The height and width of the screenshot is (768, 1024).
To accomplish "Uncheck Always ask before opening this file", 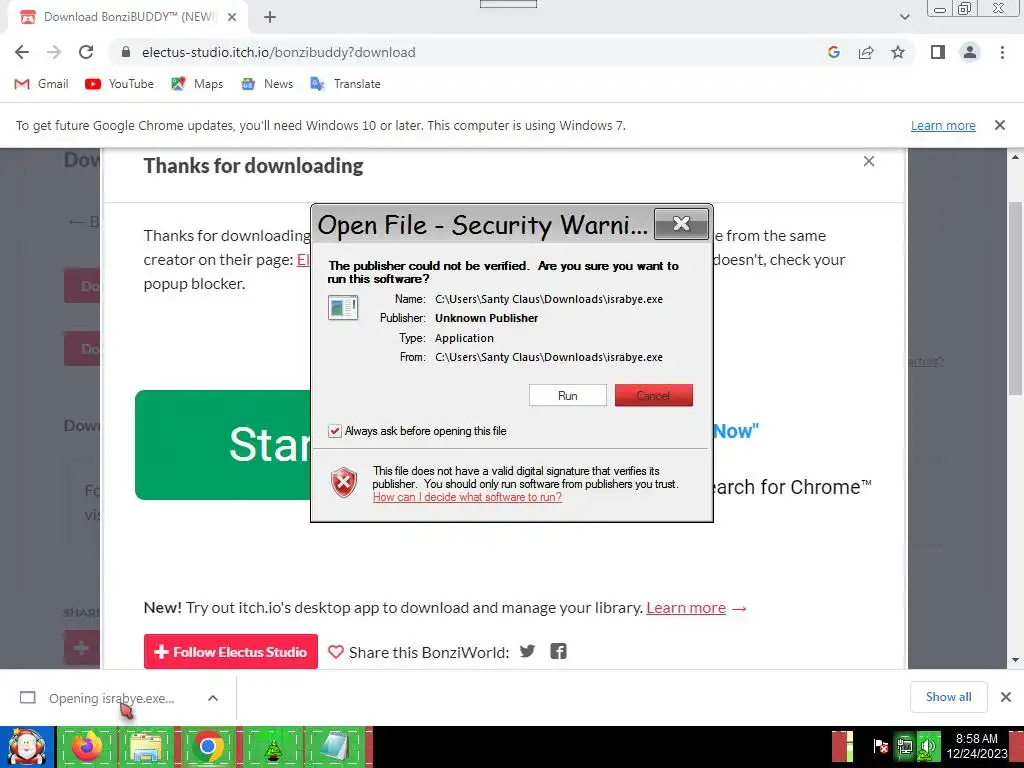I will [334, 431].
